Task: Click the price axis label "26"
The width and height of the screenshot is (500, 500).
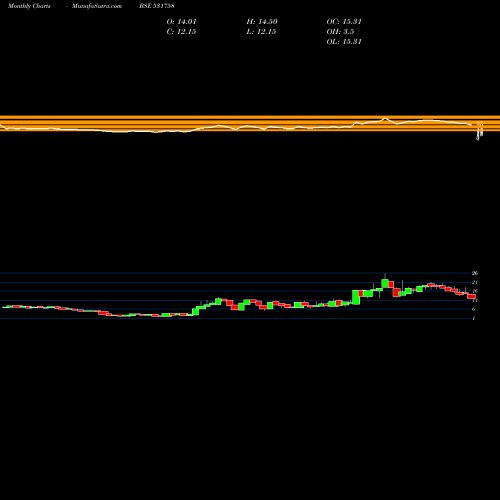Action: pyautogui.click(x=475, y=273)
